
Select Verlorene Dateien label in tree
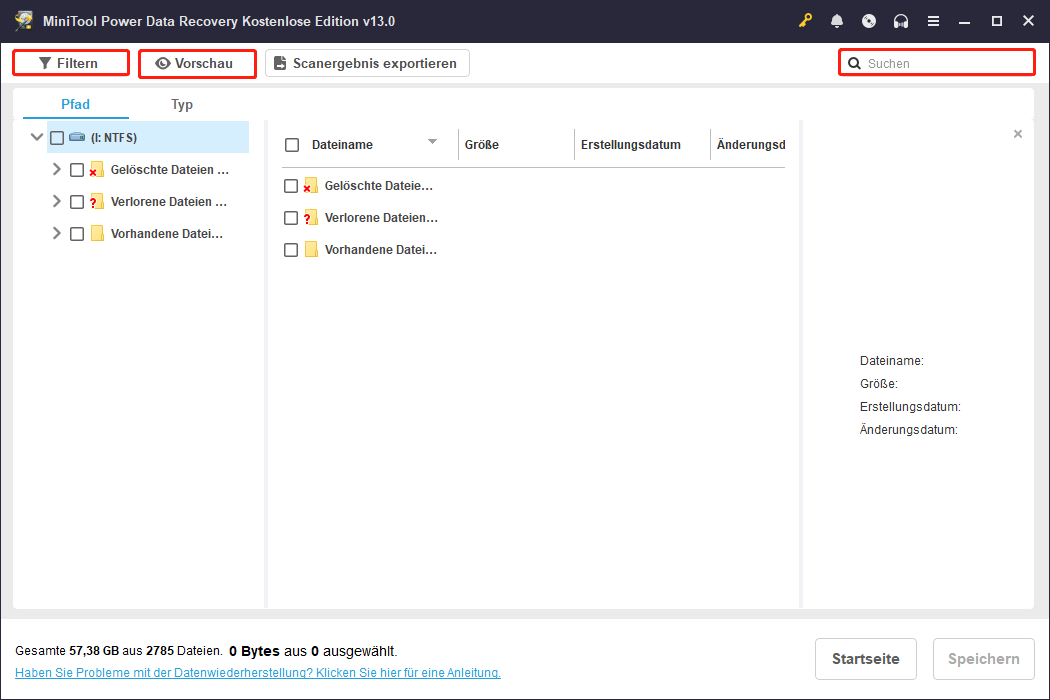169,202
